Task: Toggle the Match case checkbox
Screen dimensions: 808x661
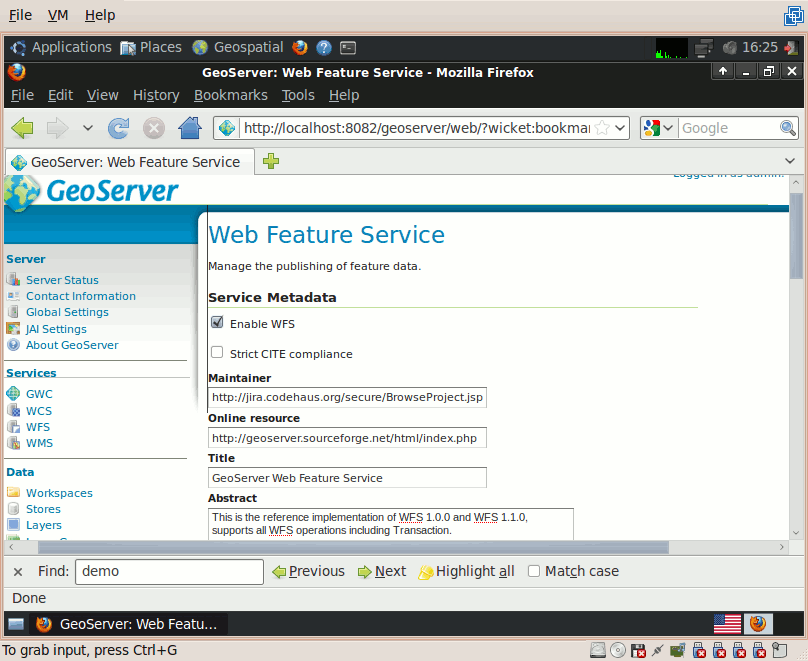Action: 534,571
